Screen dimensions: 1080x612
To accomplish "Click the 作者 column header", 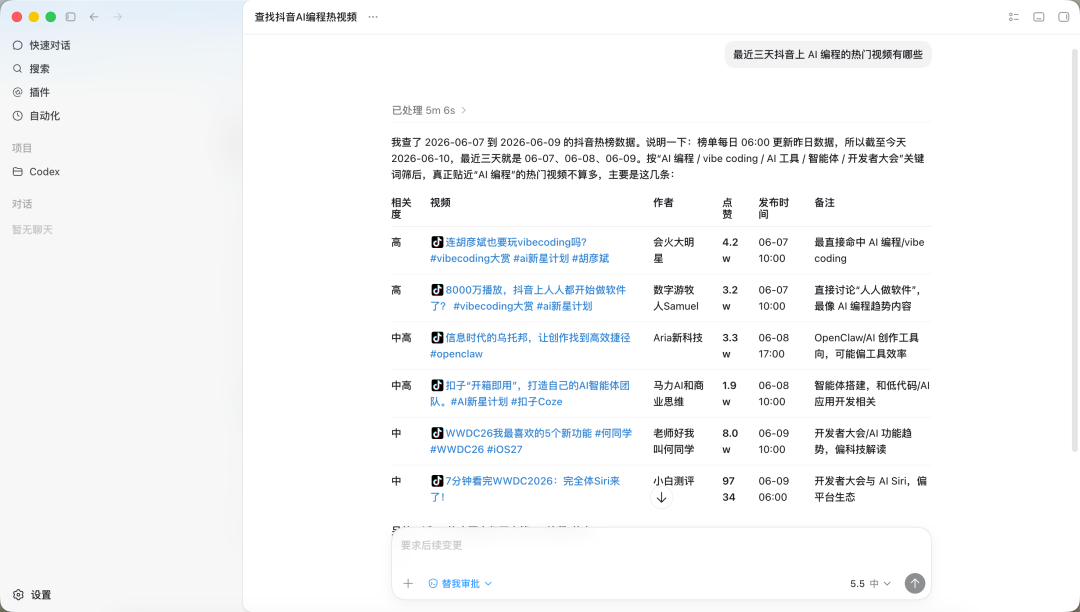I will pos(663,202).
